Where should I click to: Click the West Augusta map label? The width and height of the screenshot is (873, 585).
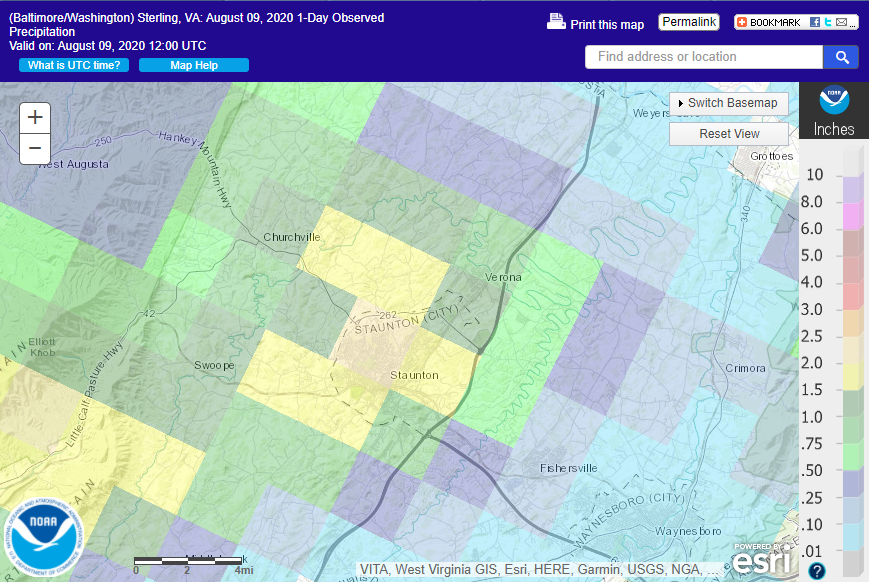tap(75, 165)
